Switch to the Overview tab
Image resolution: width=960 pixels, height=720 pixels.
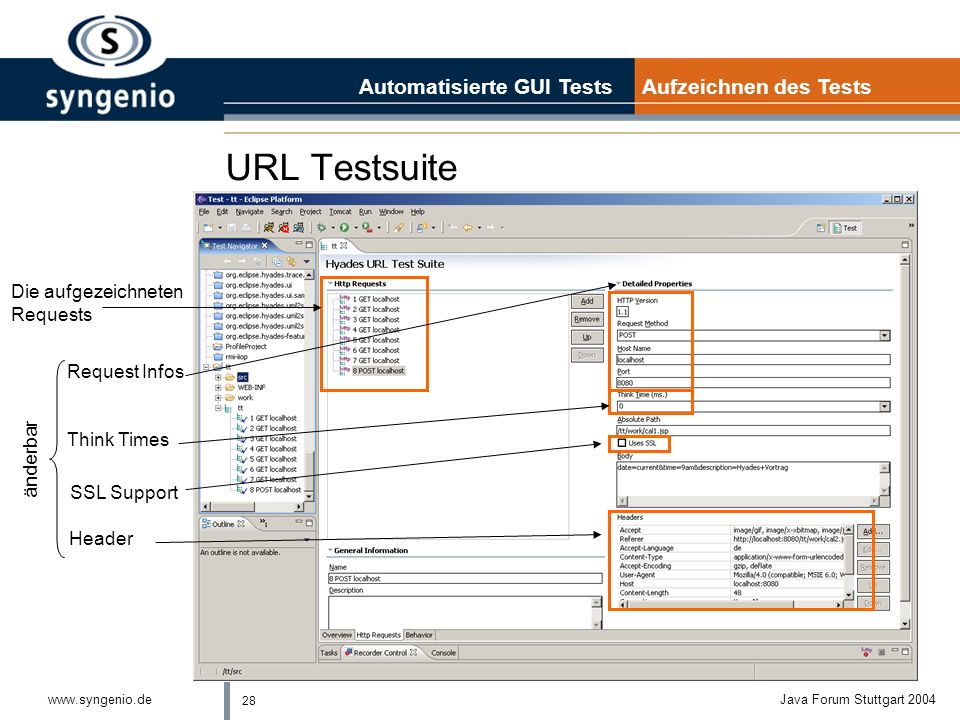pos(337,635)
